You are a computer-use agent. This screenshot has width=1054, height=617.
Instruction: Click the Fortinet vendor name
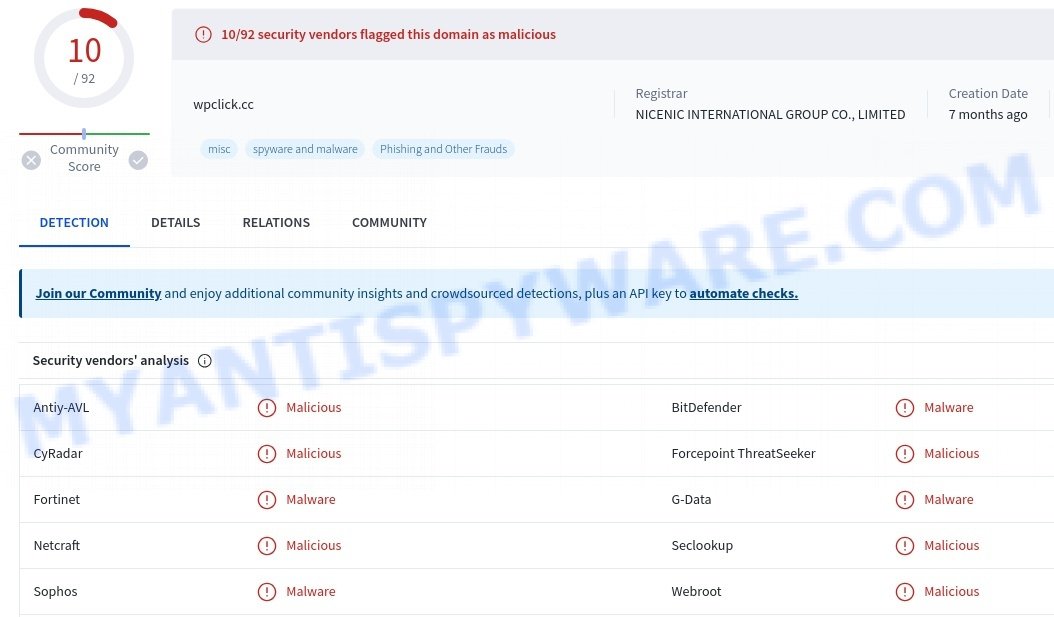56,499
